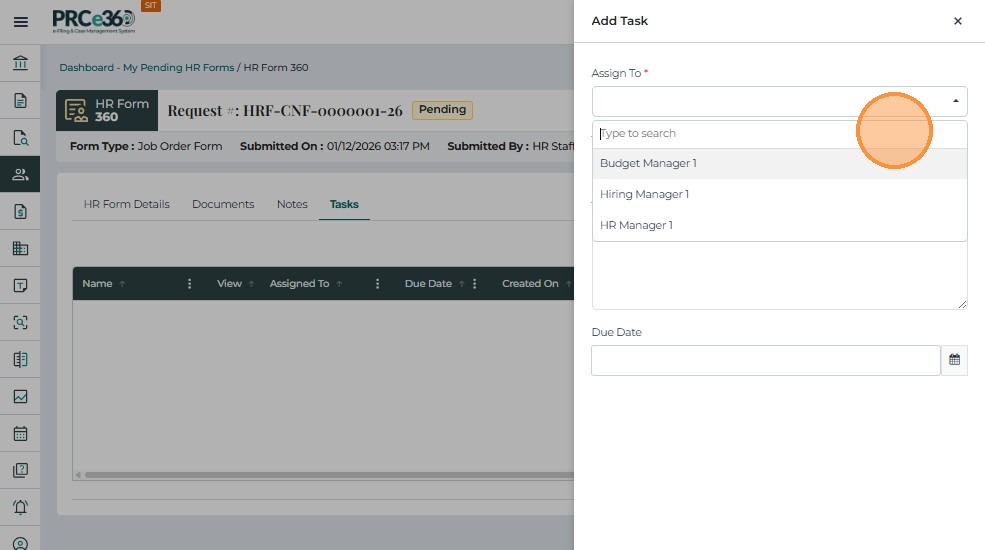
Task: Open the office building sidebar icon
Action: (20, 248)
